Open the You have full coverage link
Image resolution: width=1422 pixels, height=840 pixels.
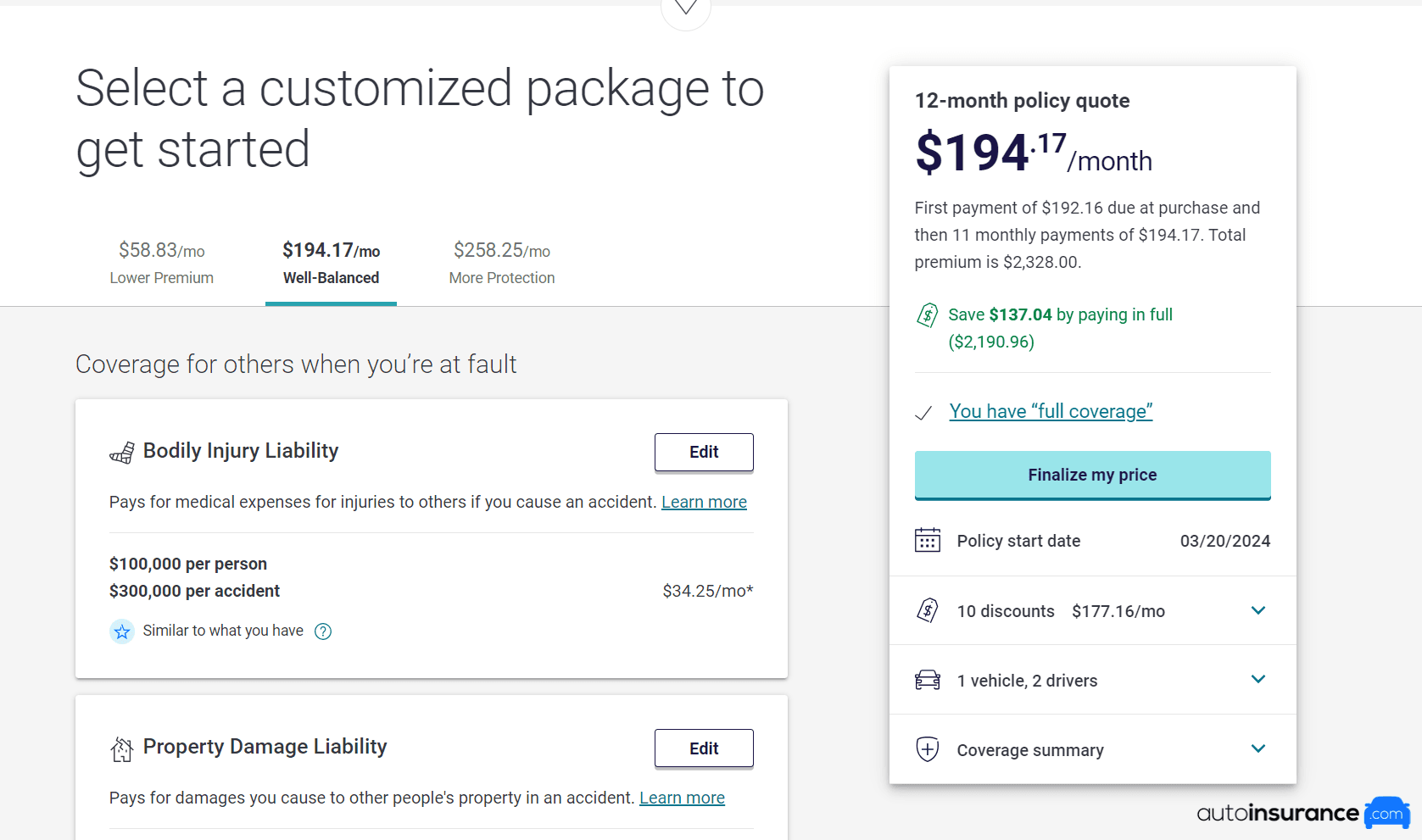pyautogui.click(x=1050, y=411)
